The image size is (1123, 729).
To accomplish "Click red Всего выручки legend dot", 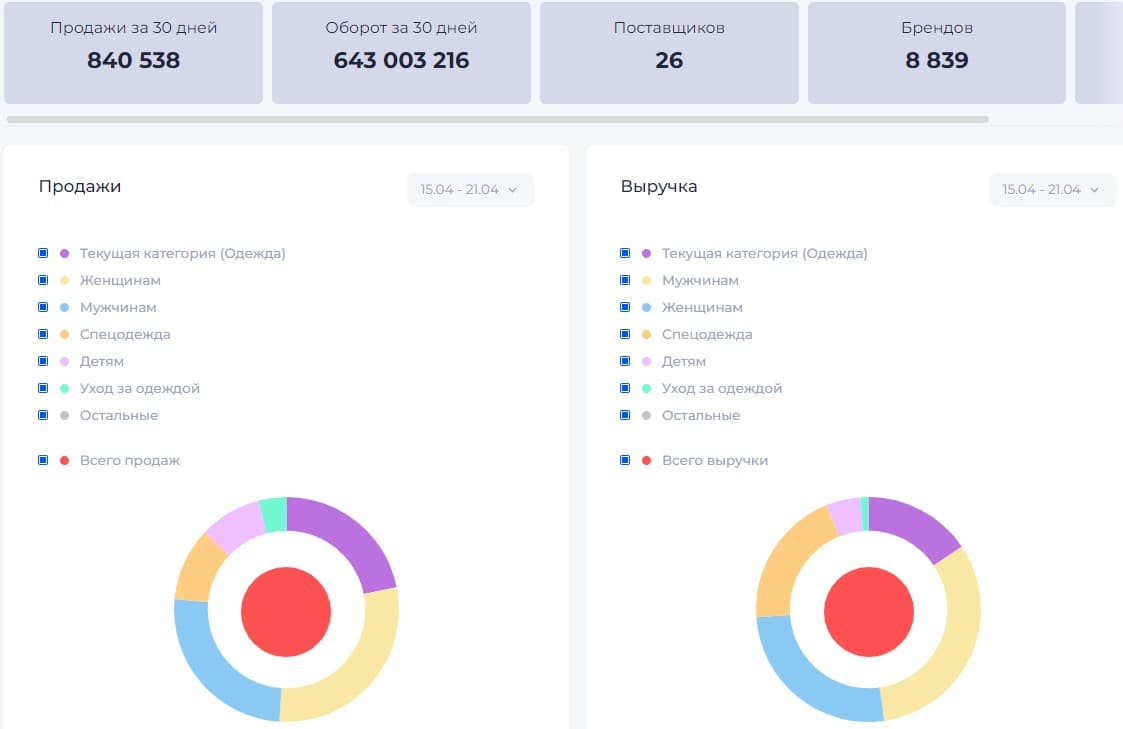I will (x=647, y=460).
